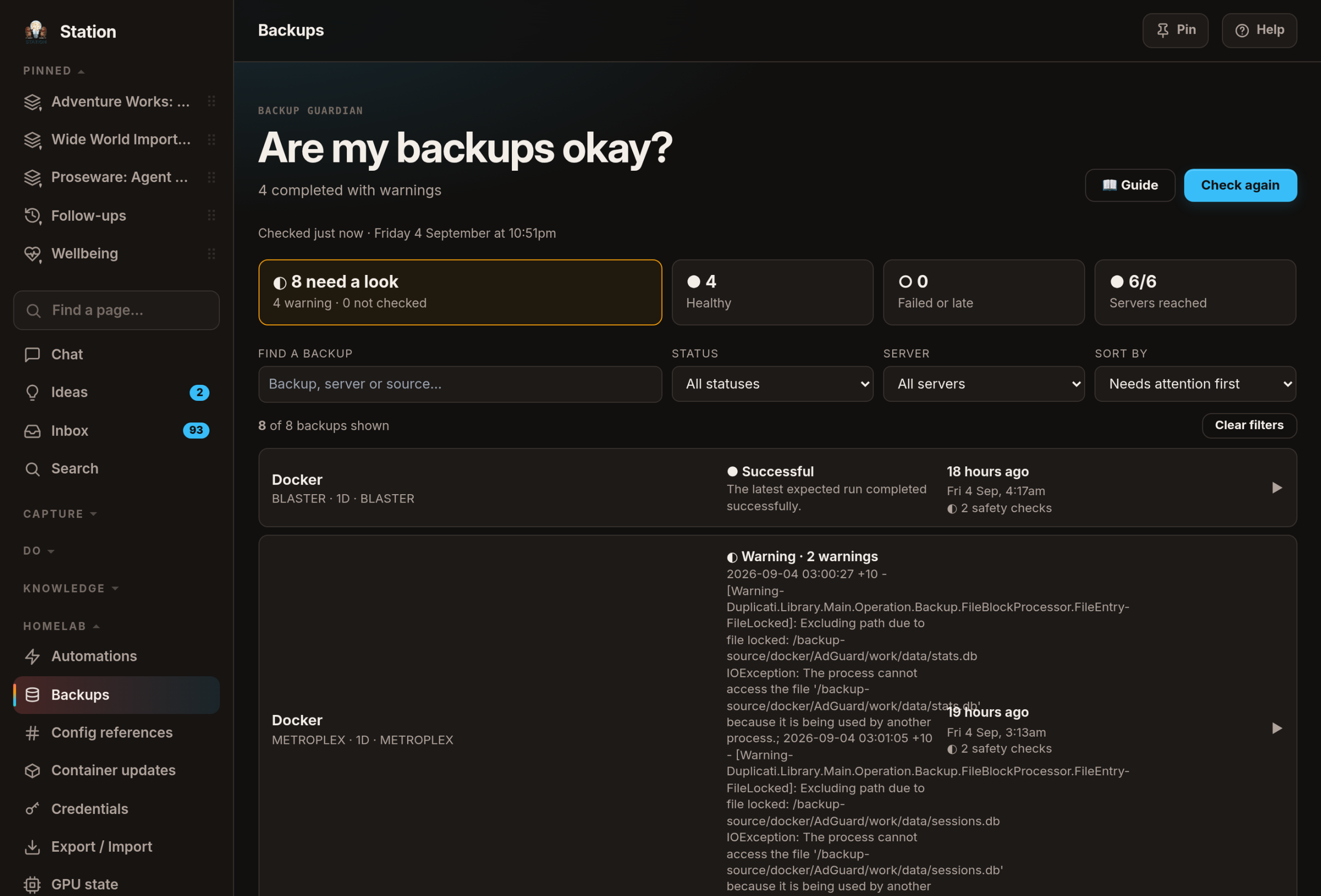Click the Config references hash icon

tap(33, 733)
